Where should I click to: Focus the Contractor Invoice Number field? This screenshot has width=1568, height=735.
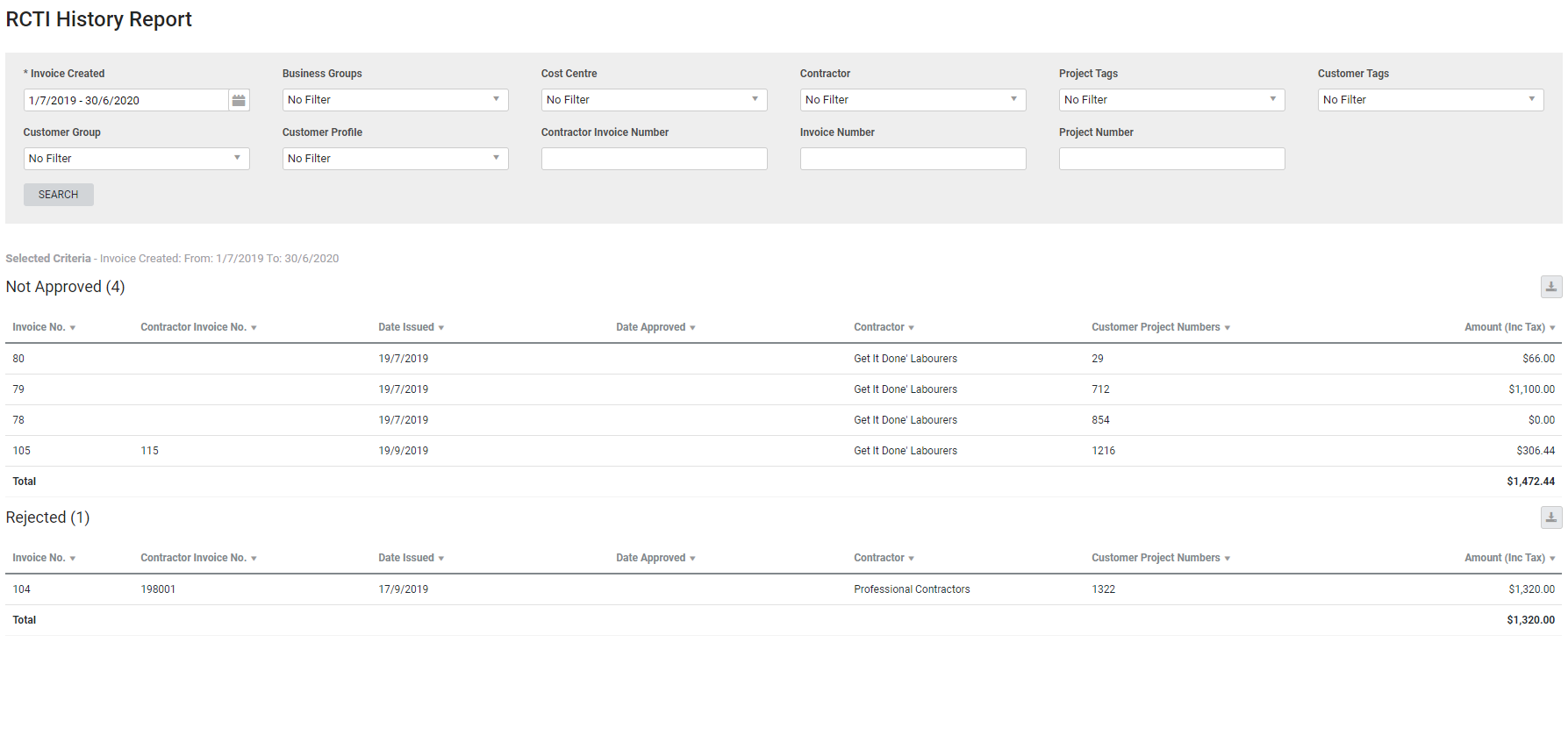[x=654, y=159]
